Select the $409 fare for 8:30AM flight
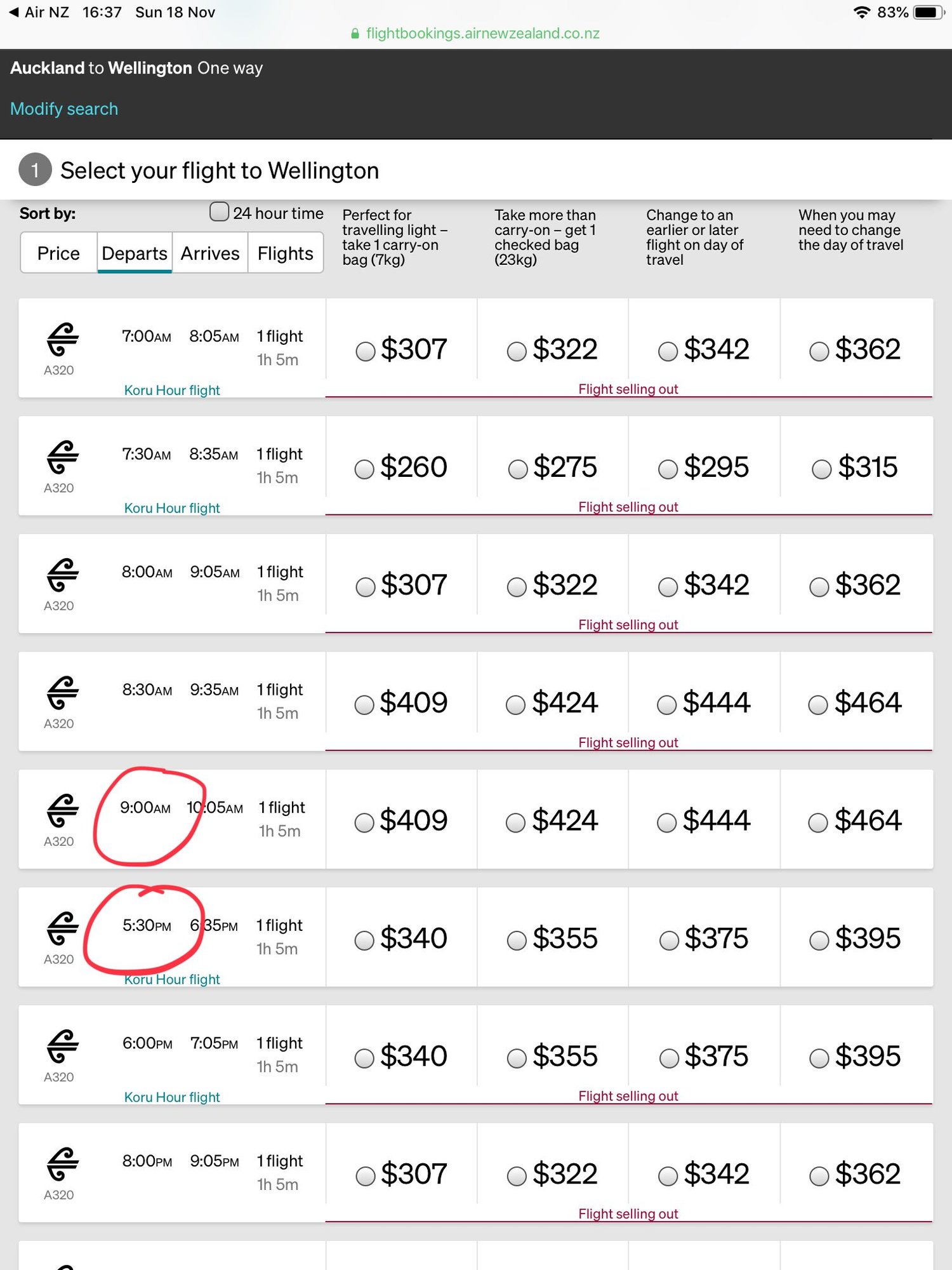The height and width of the screenshot is (1270, 952). click(364, 705)
